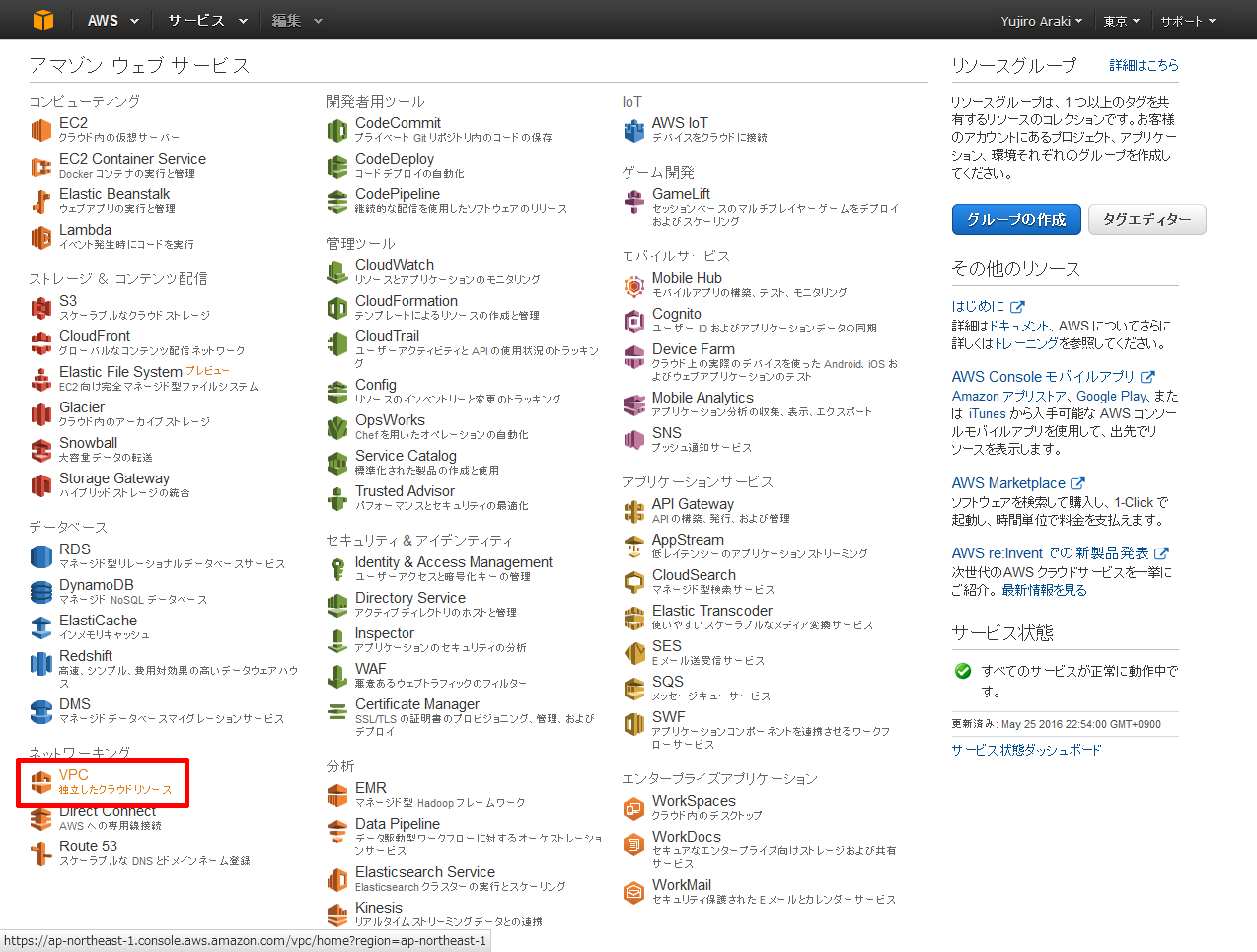Open the AWS IoT icon
1257x952 pixels.
[634, 130]
